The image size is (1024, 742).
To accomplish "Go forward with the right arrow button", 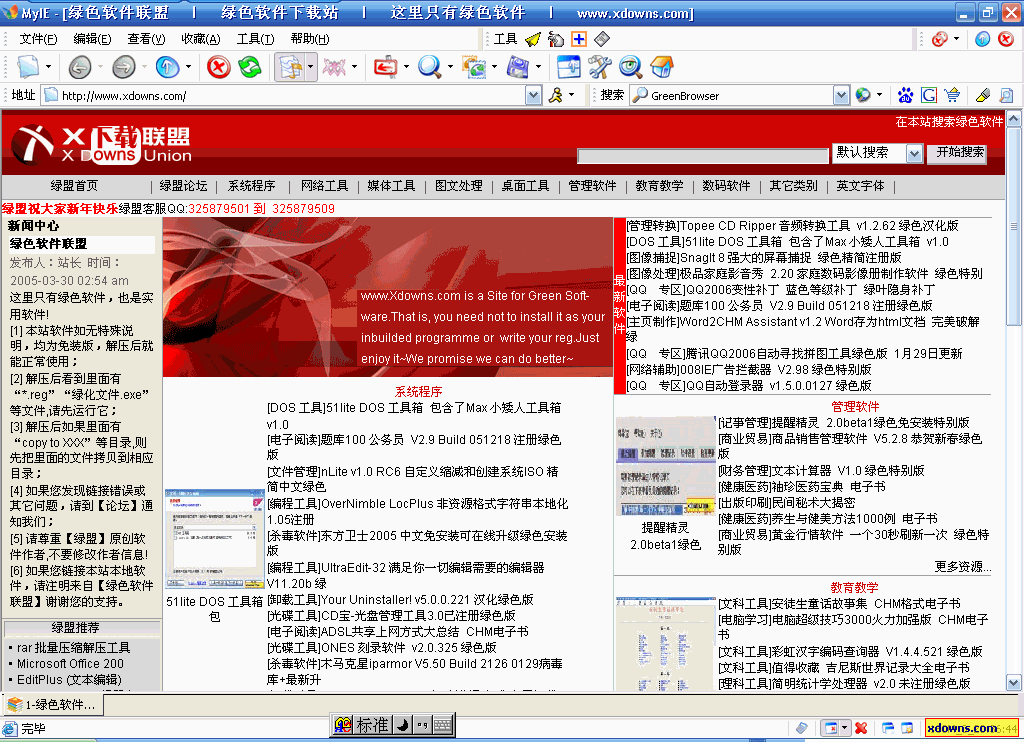I will [123, 67].
